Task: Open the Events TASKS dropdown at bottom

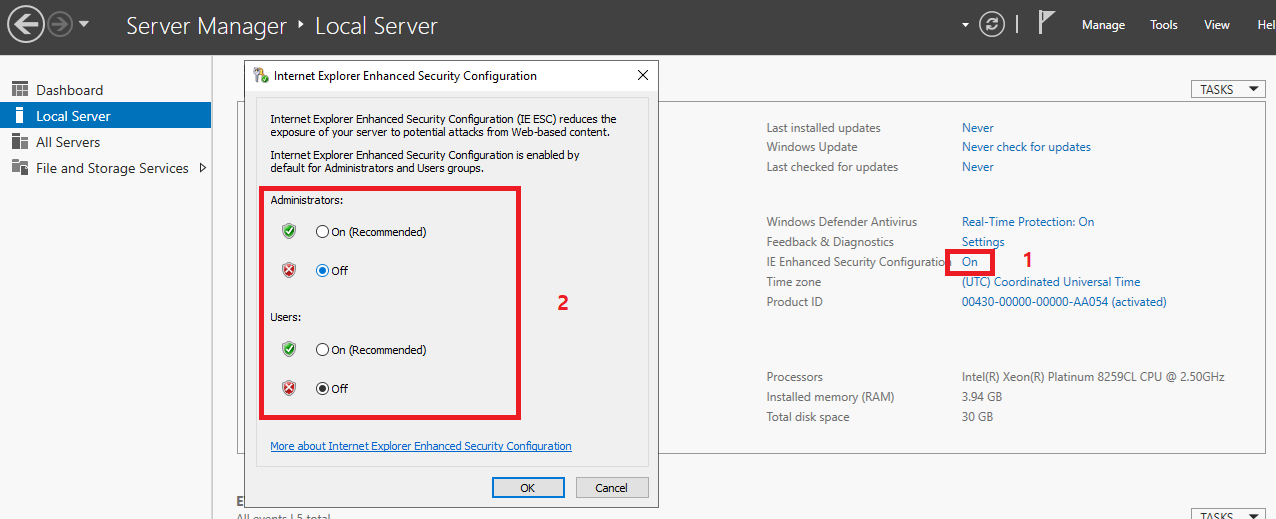Action: click(1228, 515)
